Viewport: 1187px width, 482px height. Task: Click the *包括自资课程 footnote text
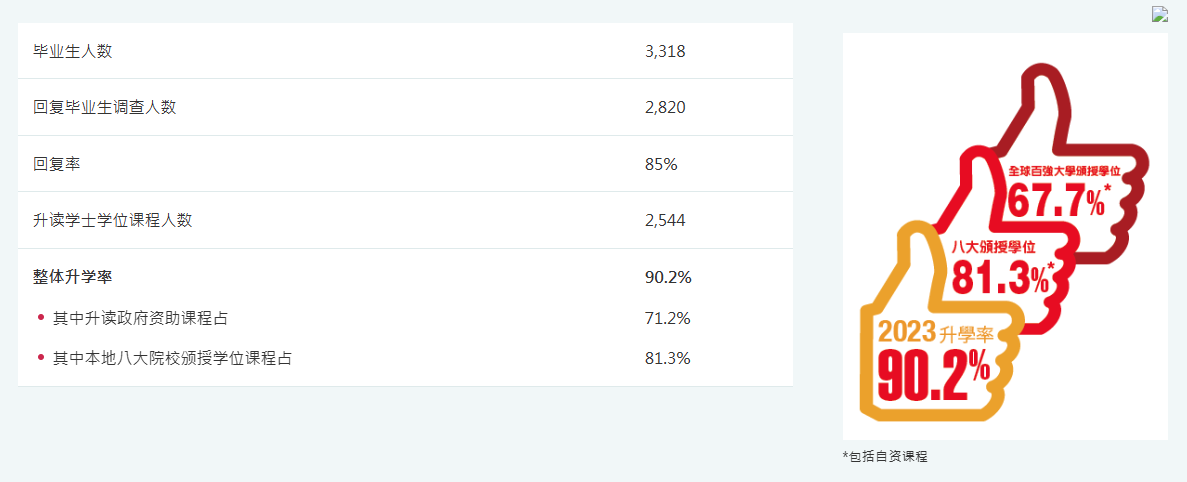click(885, 456)
